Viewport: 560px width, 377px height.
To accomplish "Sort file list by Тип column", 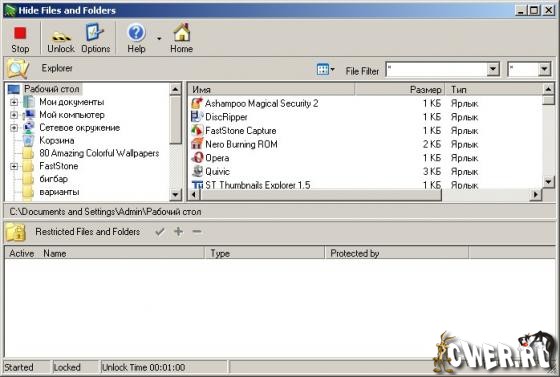I will click(x=494, y=89).
